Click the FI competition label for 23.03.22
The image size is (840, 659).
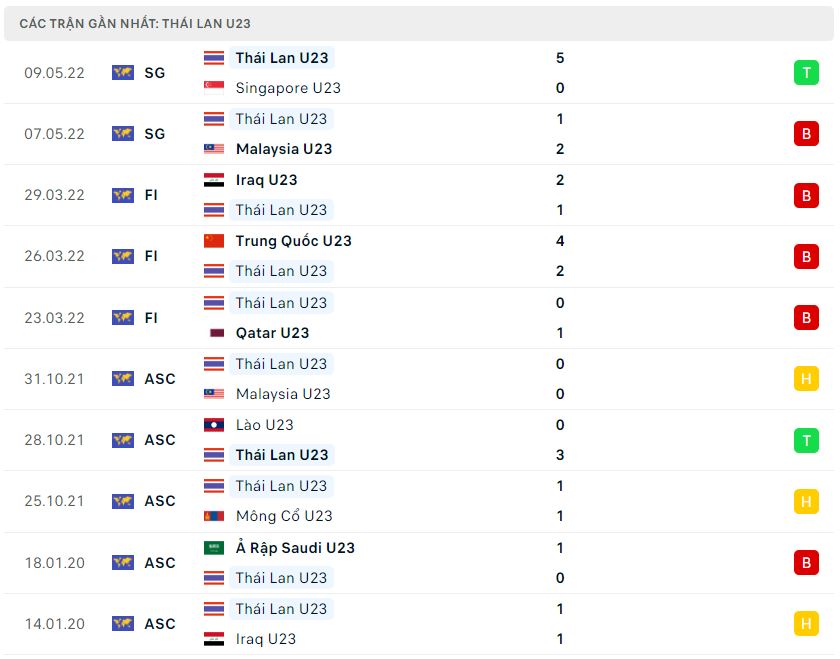pos(151,318)
